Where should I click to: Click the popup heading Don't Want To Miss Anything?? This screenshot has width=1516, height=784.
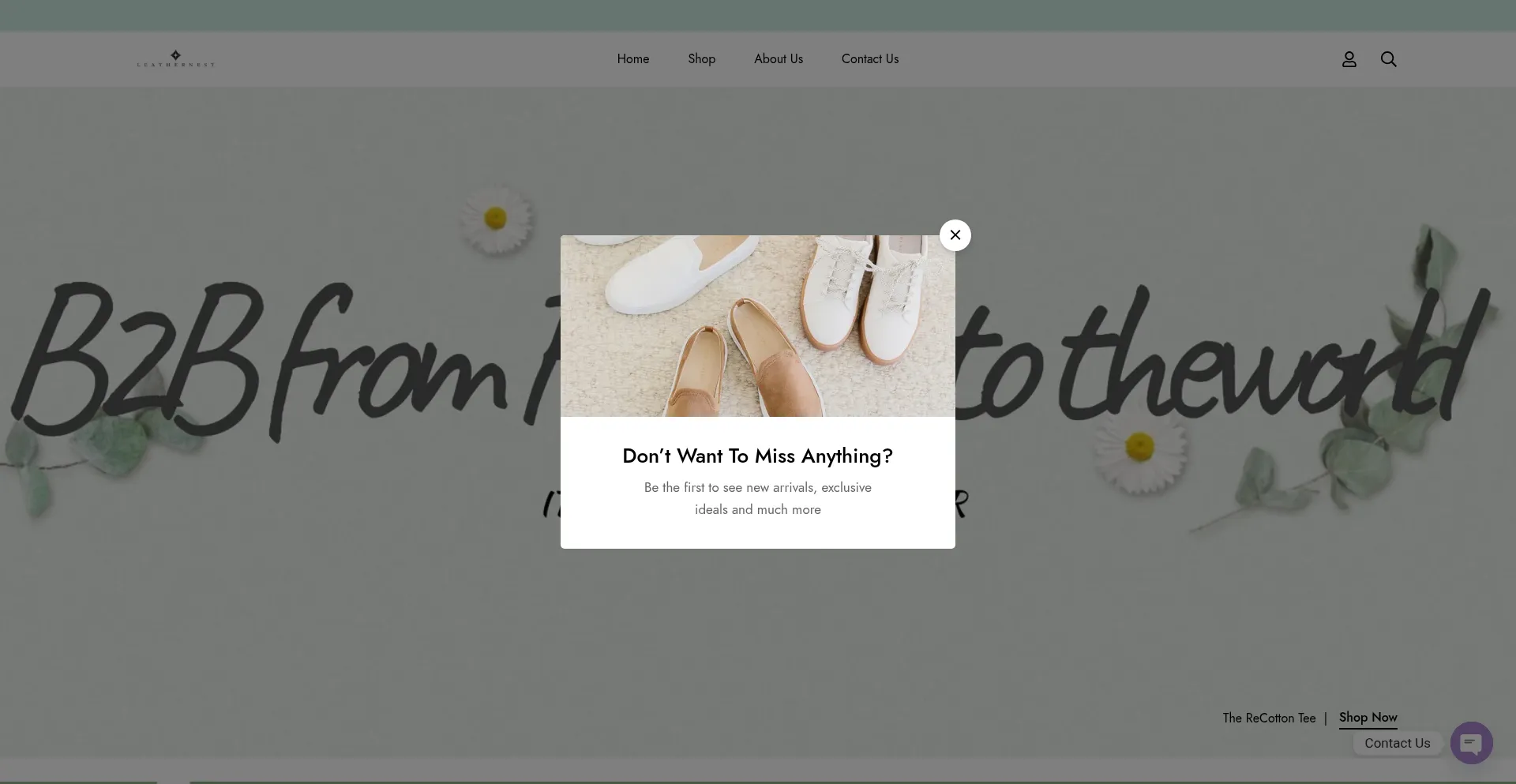pos(757,456)
